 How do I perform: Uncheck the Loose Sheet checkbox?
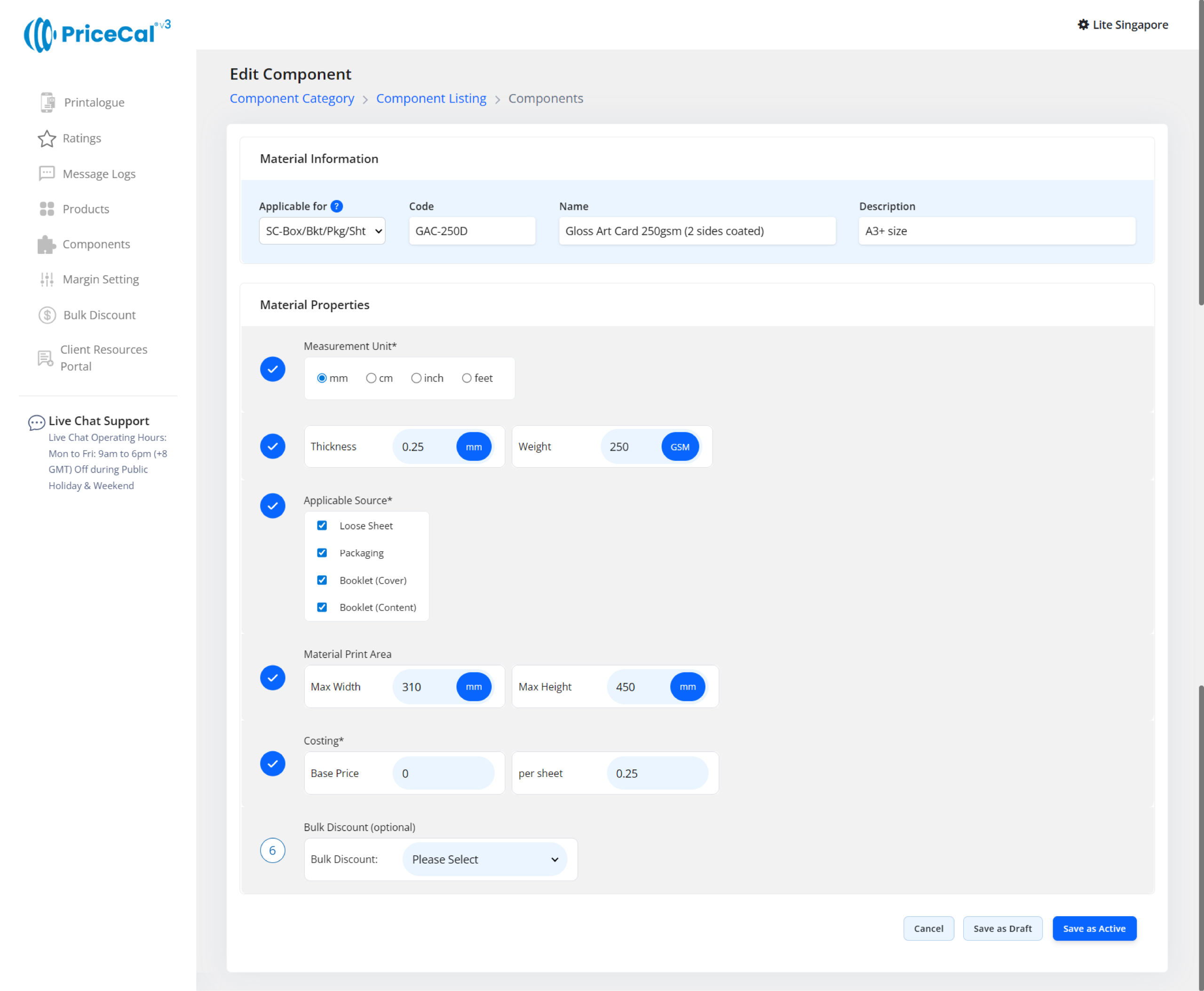point(322,526)
